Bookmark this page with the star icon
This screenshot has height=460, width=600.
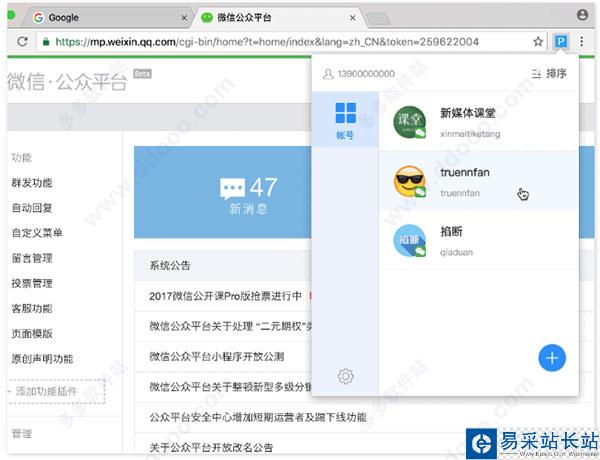point(538,41)
